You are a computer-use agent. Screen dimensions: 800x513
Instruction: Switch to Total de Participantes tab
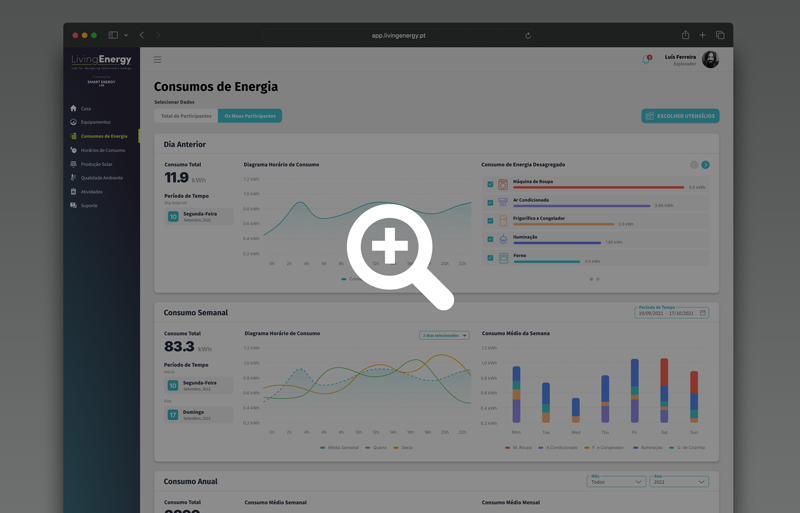tap(186, 116)
